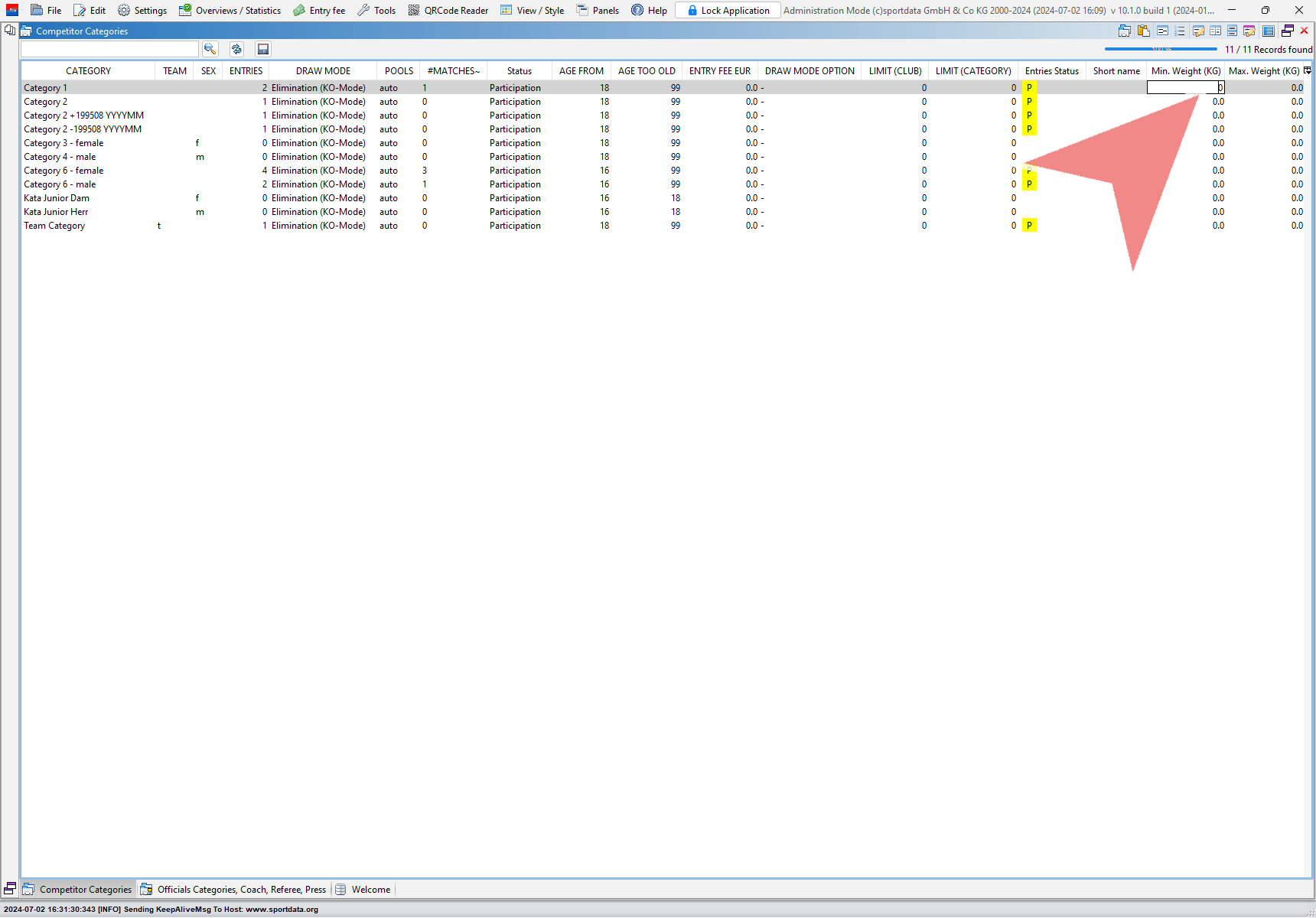Click the refresh arrows icon

[x=236, y=49]
